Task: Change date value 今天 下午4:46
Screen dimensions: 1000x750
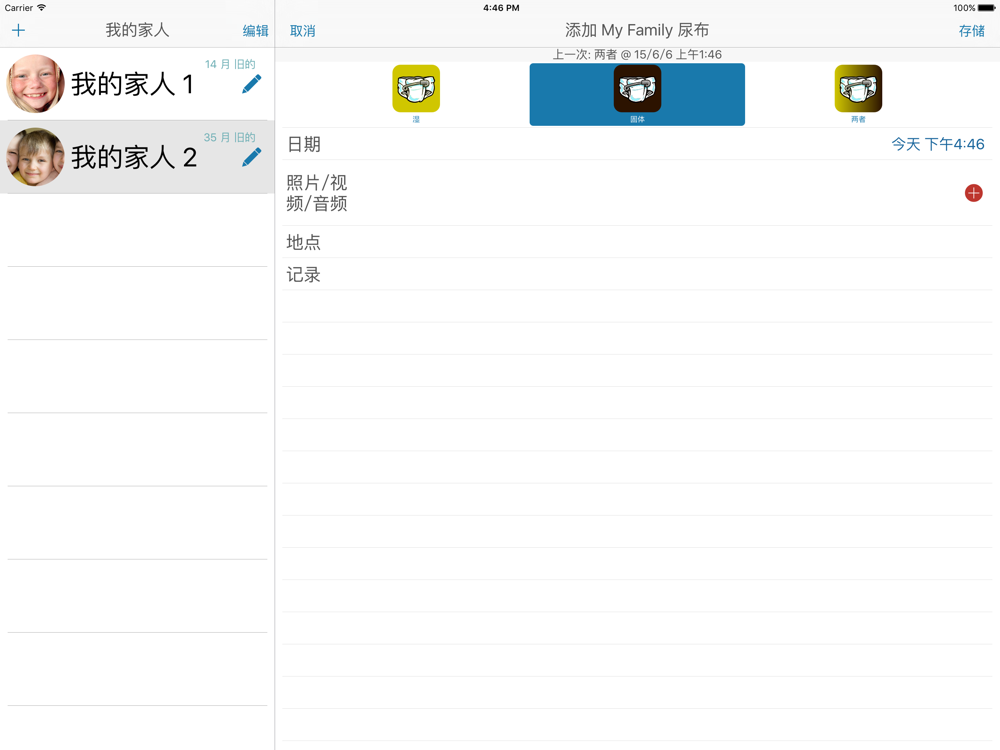Action: point(938,144)
